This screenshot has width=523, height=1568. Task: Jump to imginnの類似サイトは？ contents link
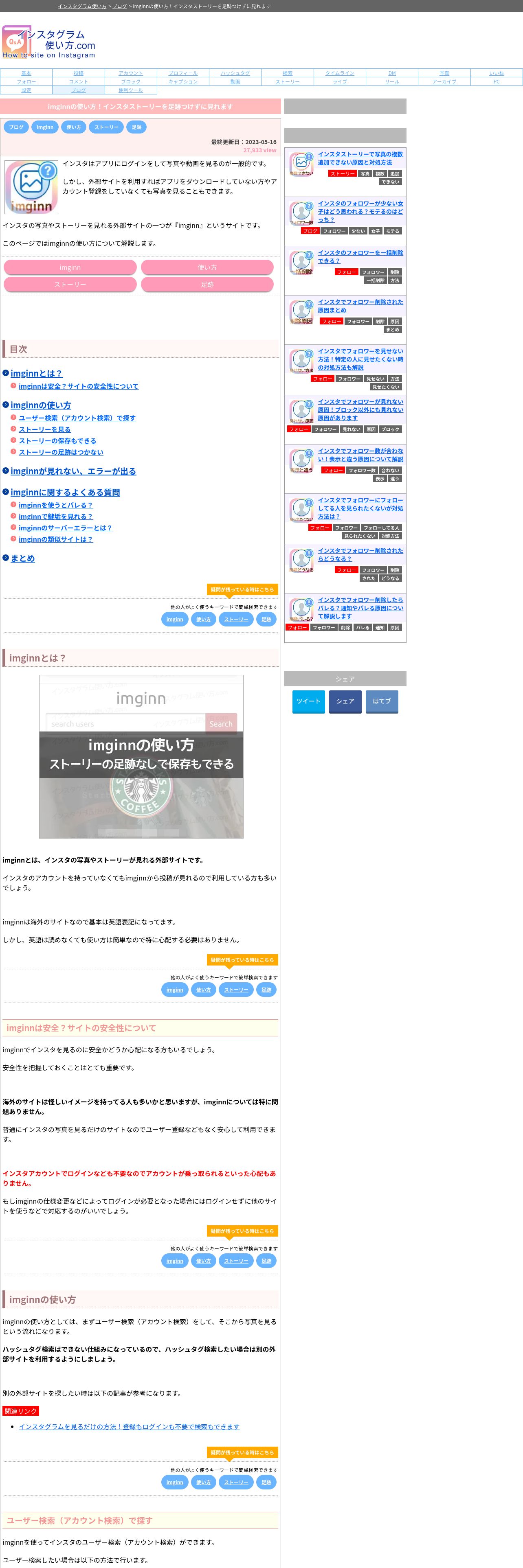(56, 540)
